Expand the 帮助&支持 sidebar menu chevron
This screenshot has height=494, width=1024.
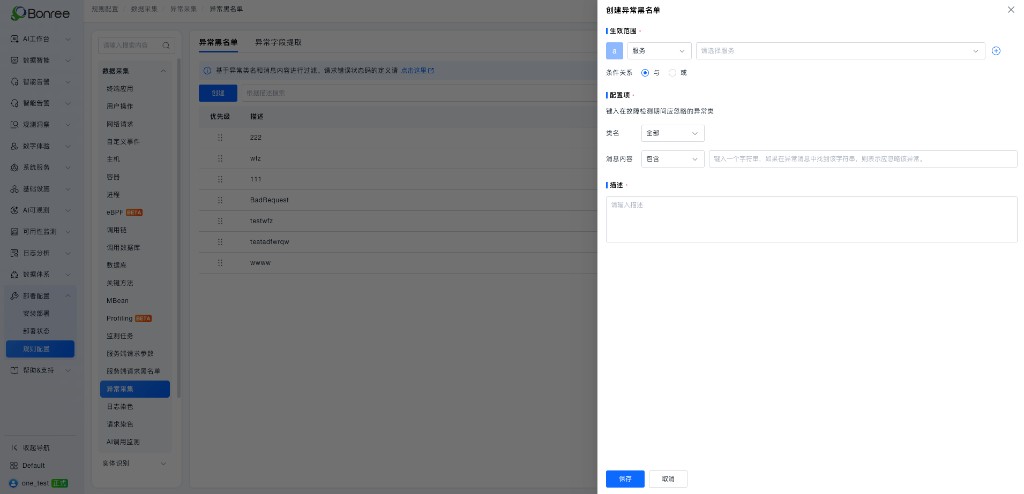(x=68, y=370)
